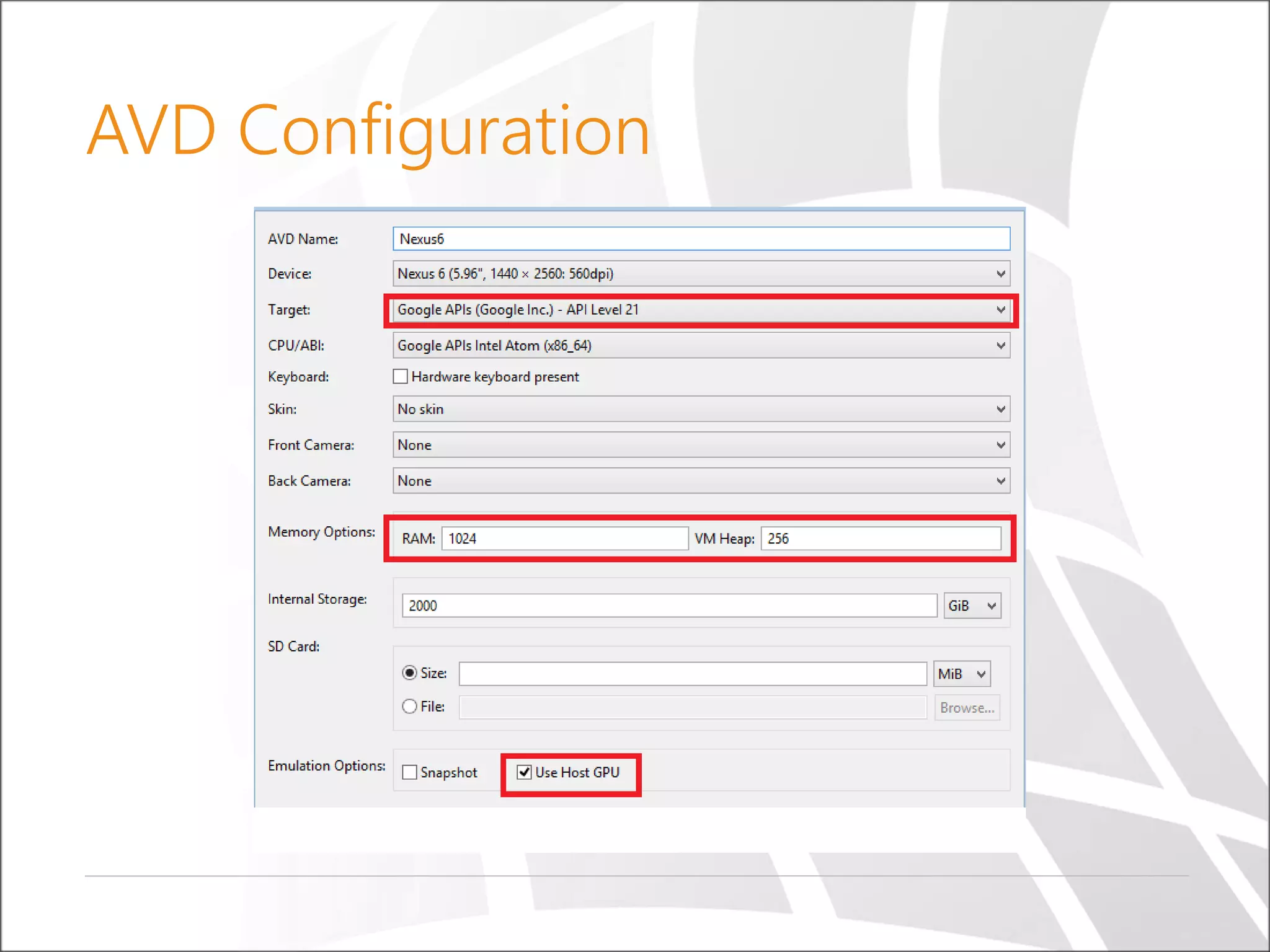
Task: Click the Browse... button
Action: [x=967, y=708]
